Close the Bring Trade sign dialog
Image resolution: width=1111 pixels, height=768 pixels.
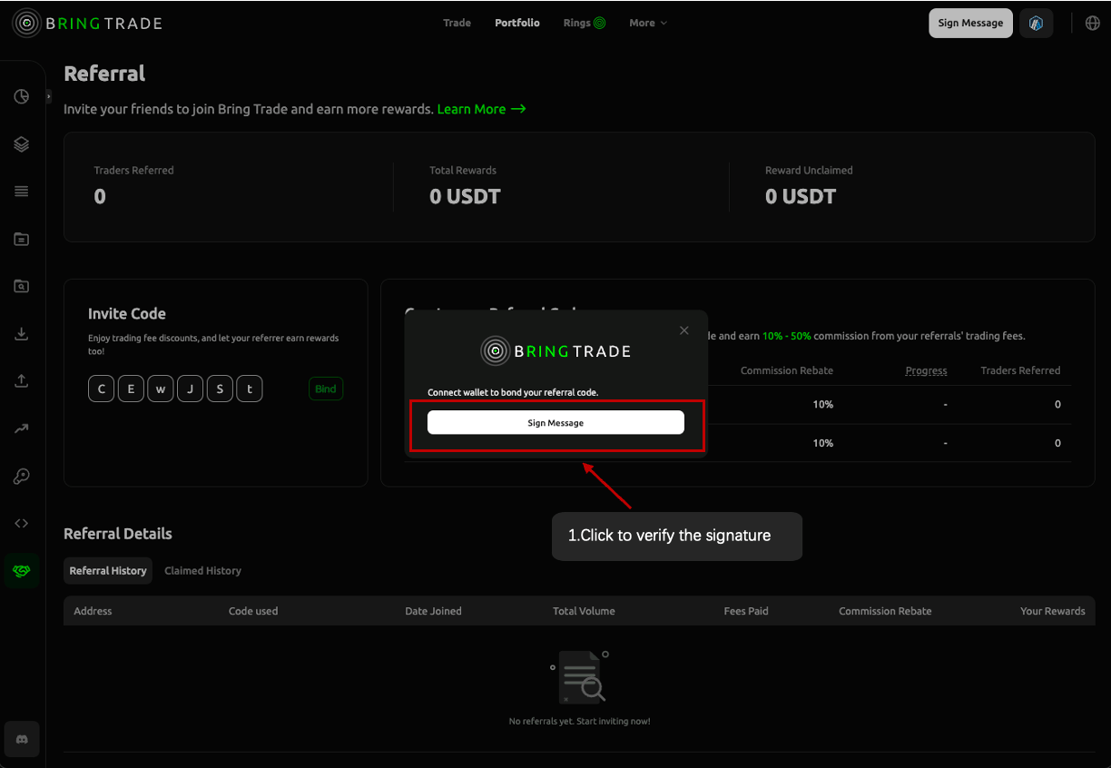click(x=684, y=330)
